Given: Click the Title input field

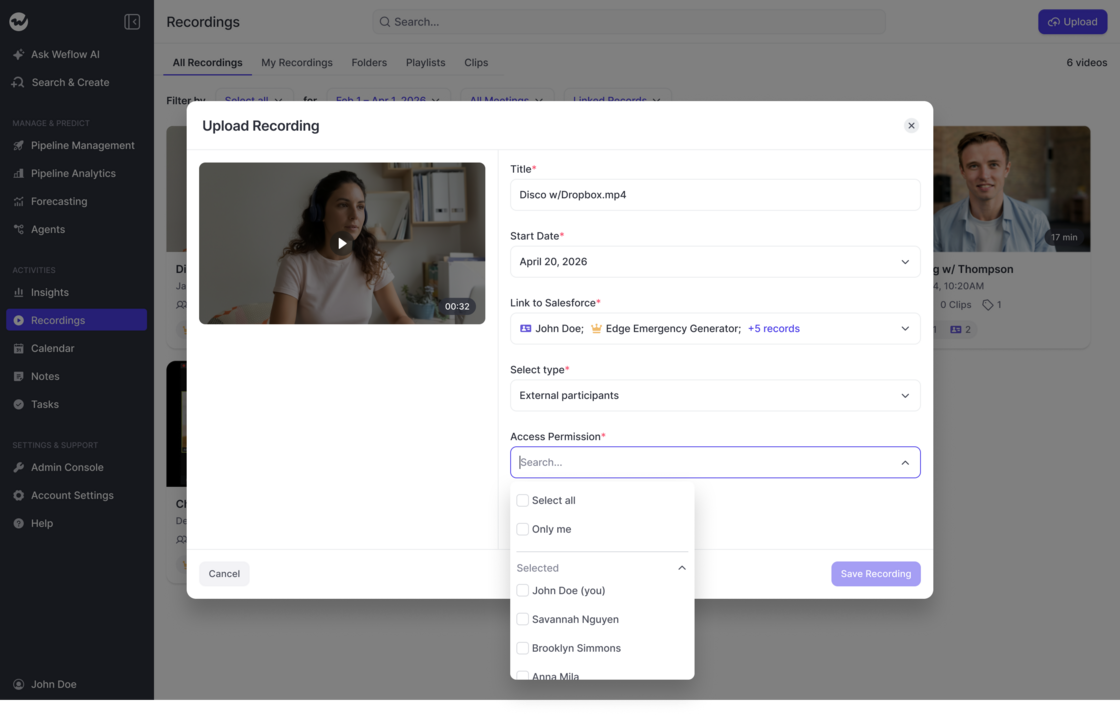Looking at the screenshot, I should [715, 195].
